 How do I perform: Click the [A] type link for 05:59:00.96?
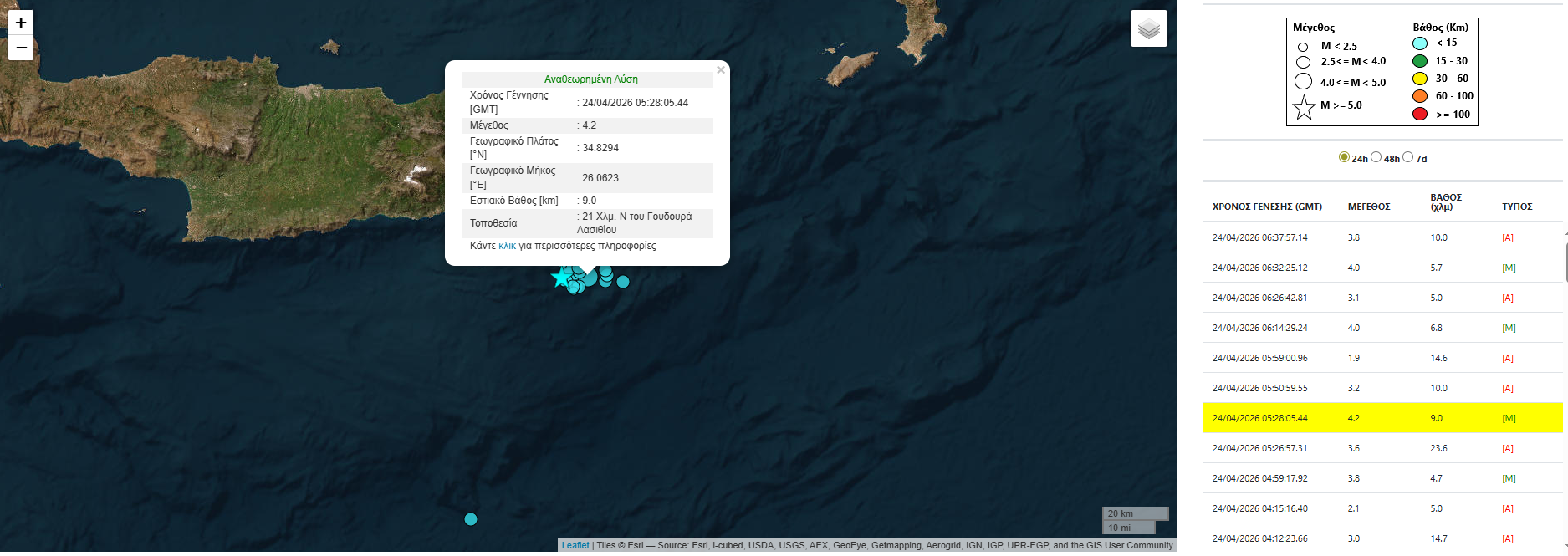1508,358
